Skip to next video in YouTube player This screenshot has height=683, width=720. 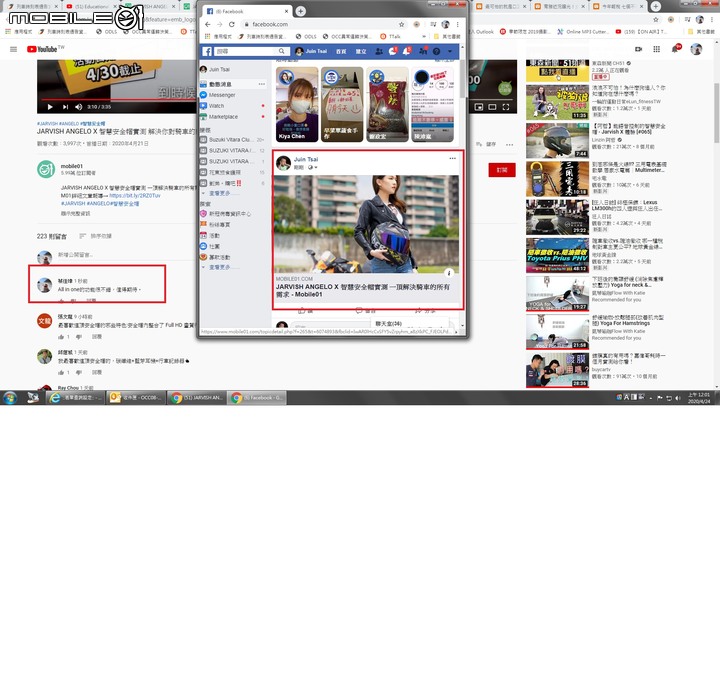tap(65, 107)
